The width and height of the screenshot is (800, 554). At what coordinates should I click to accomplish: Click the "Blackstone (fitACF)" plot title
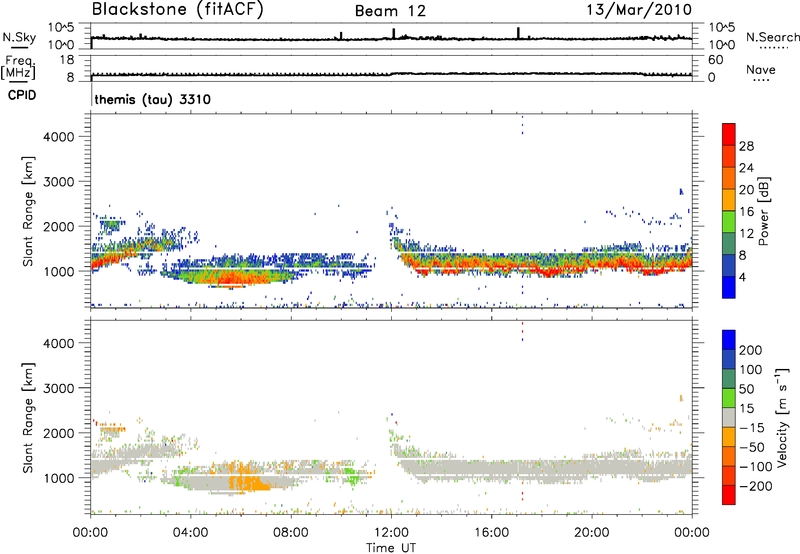pos(178,9)
